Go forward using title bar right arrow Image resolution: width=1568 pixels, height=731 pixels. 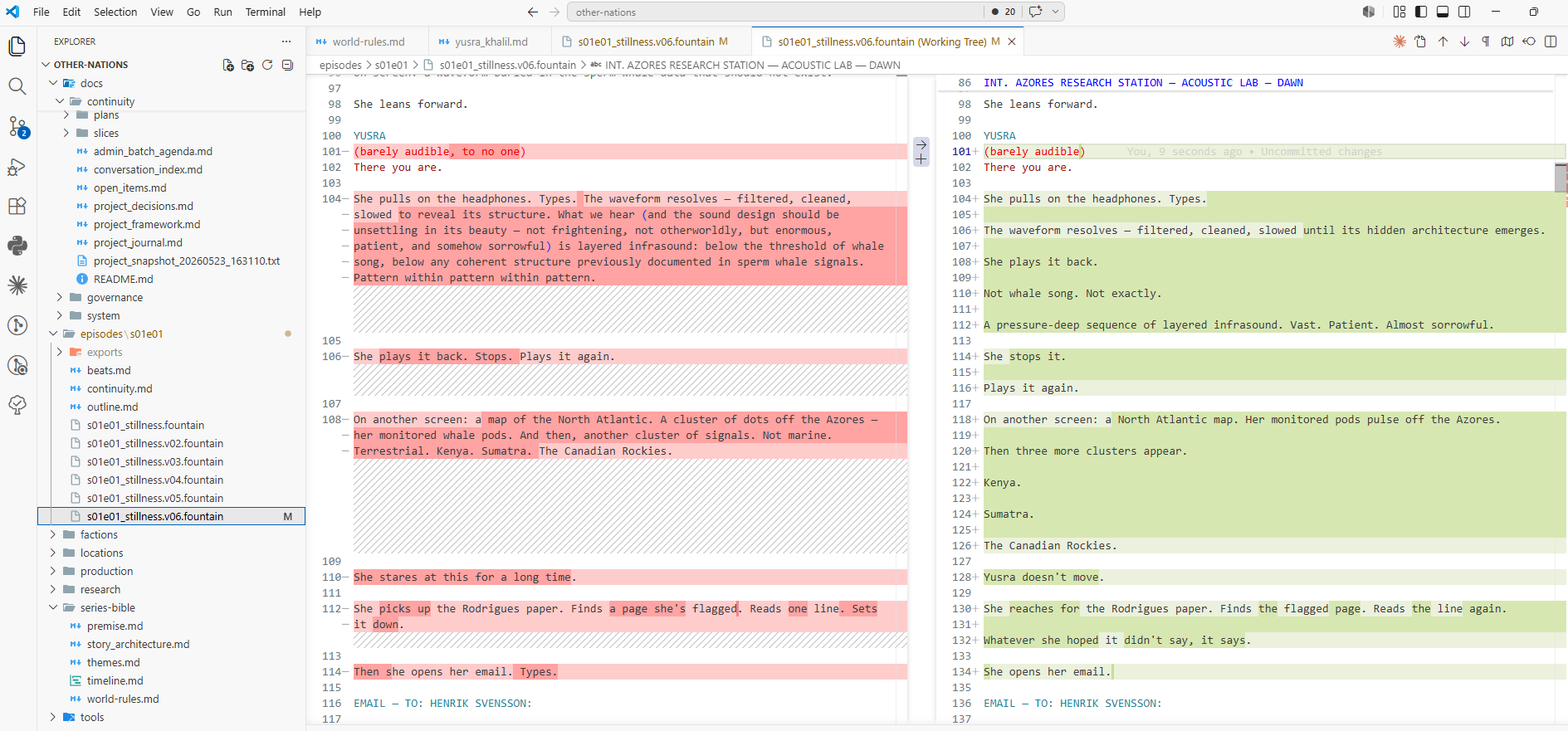point(554,12)
